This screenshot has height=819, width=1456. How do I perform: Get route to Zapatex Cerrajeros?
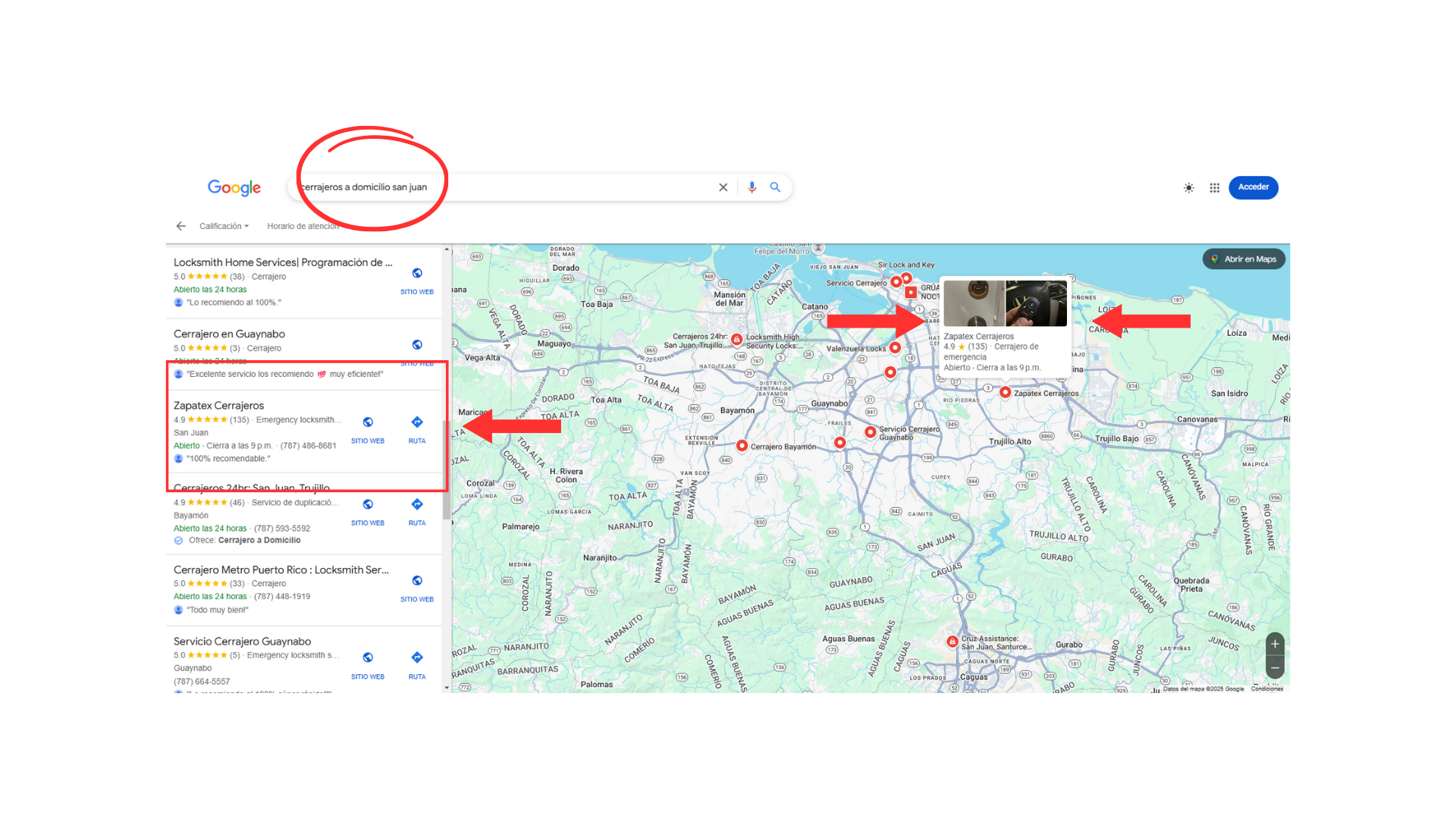click(x=417, y=422)
